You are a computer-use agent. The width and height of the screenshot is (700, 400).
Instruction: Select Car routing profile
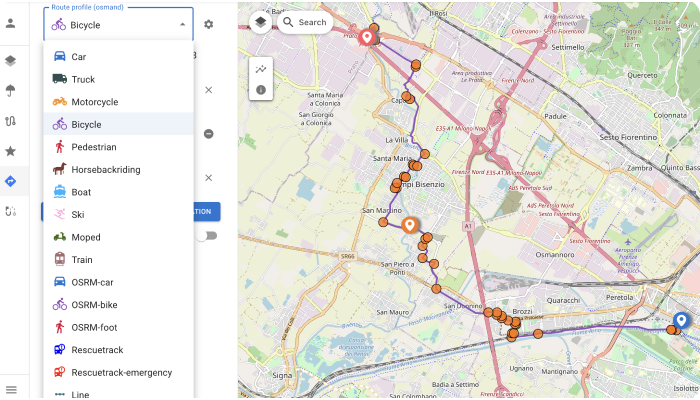[78, 57]
